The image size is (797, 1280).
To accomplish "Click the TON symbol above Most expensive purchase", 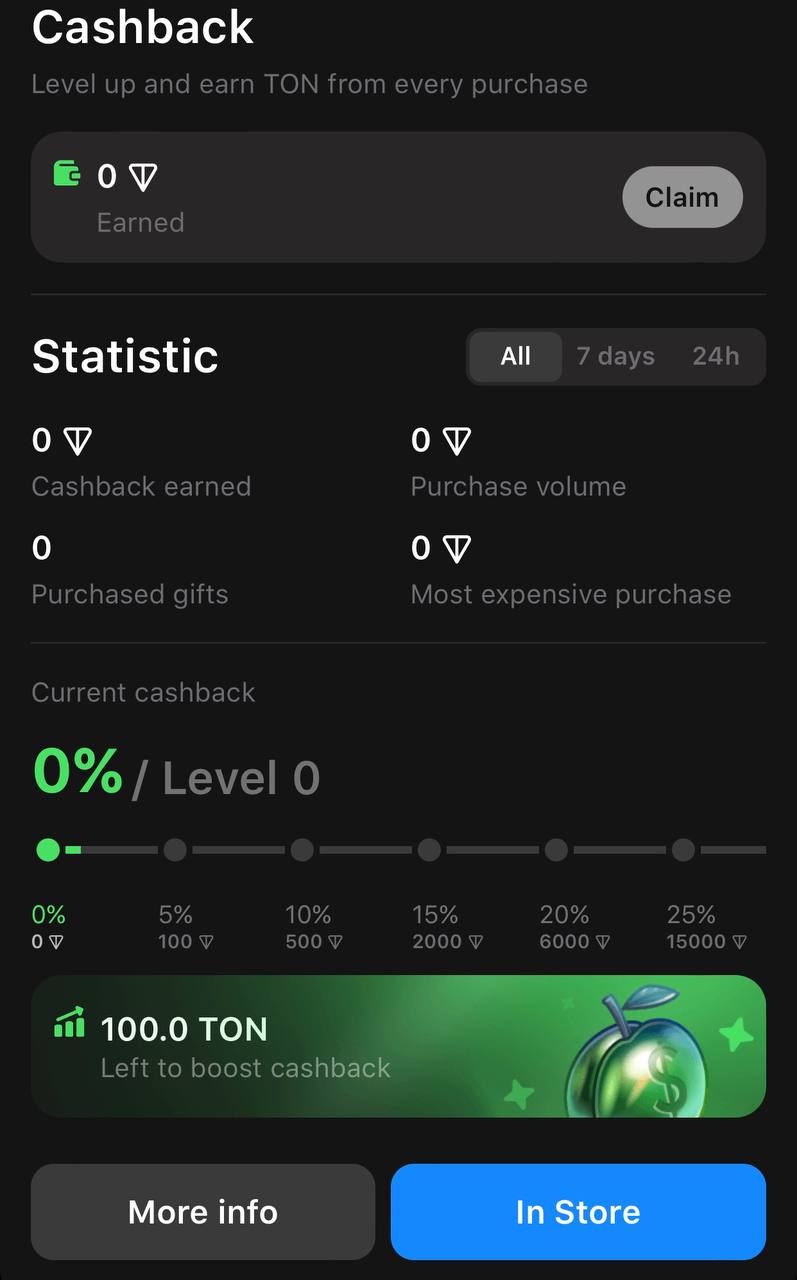I will (456, 548).
